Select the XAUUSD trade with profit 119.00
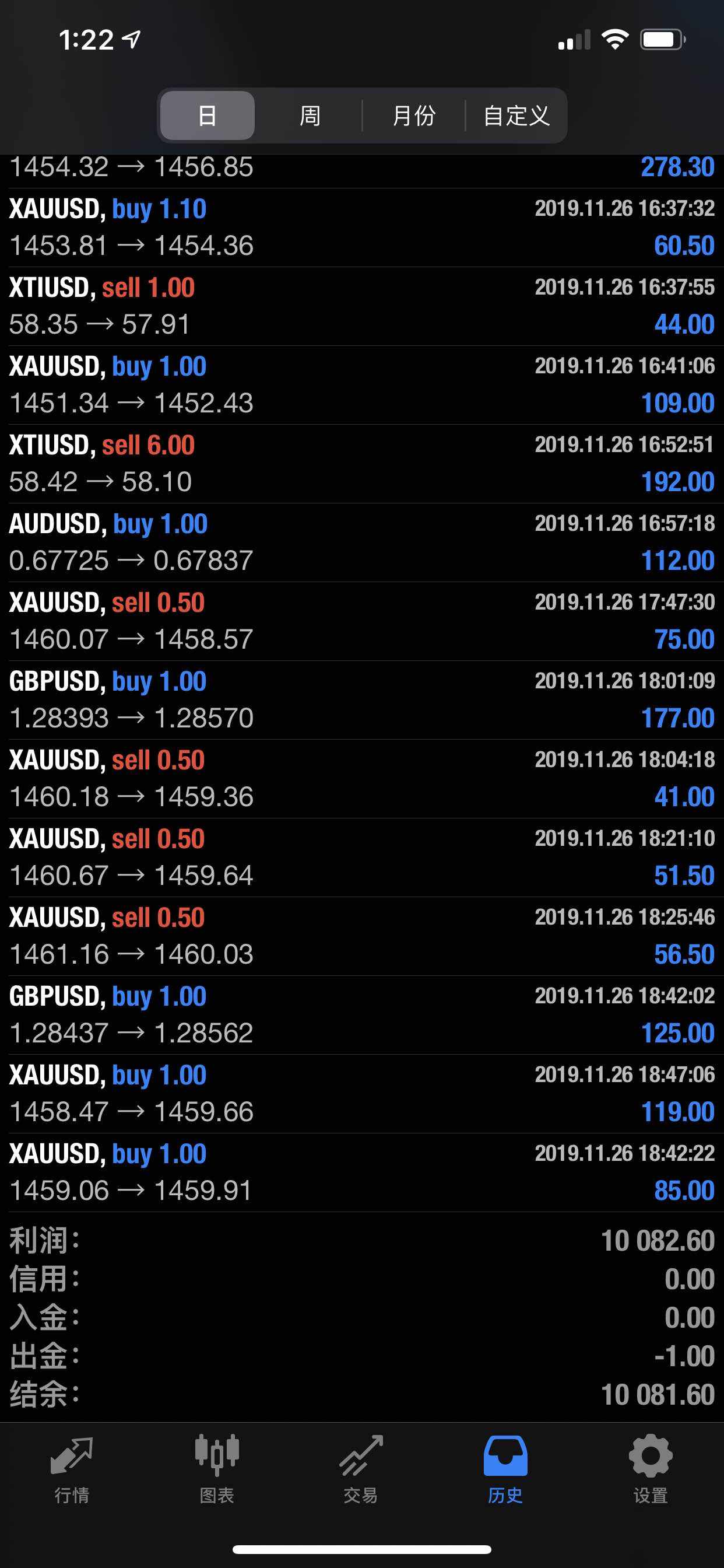 tap(362, 1094)
